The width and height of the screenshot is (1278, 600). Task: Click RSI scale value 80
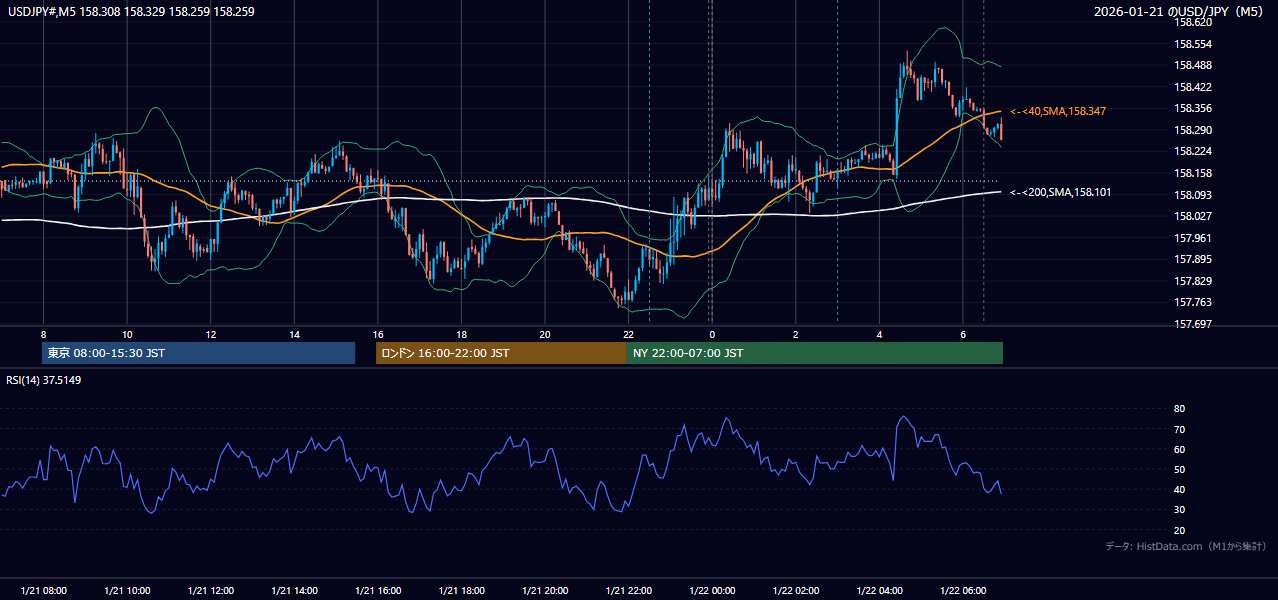1179,409
